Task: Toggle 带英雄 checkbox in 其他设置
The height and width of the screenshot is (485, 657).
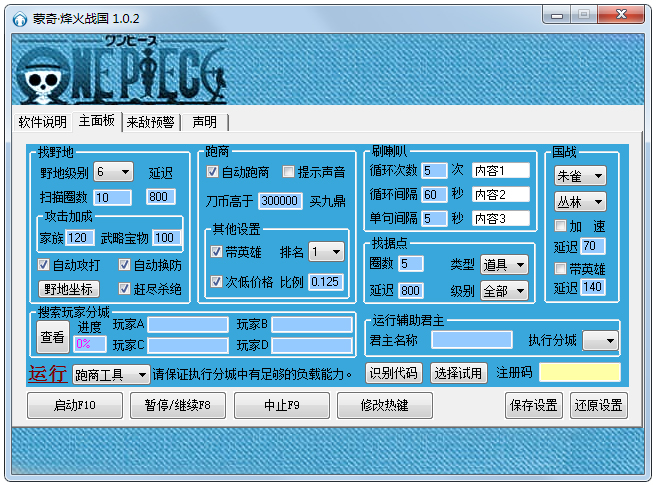Action: click(216, 251)
